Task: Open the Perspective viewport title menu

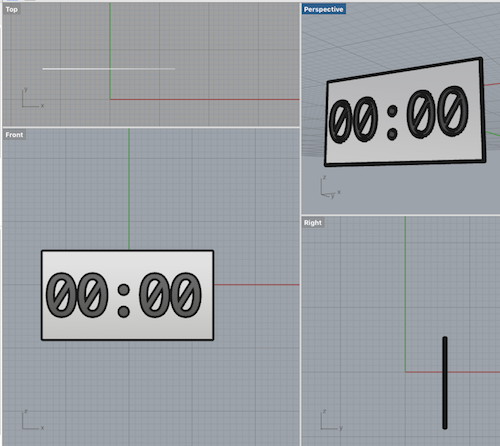Action: coord(323,9)
